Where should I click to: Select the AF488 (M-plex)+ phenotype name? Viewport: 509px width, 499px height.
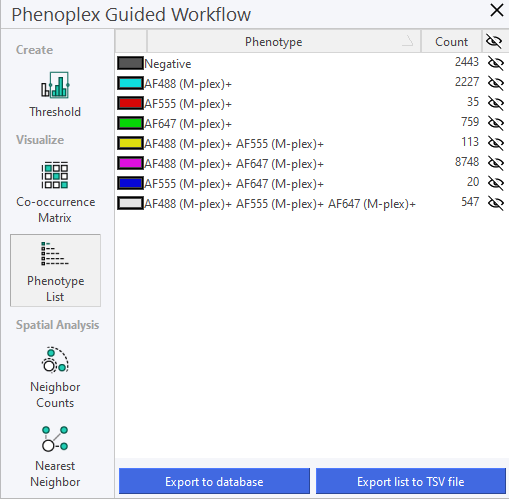pos(188,84)
